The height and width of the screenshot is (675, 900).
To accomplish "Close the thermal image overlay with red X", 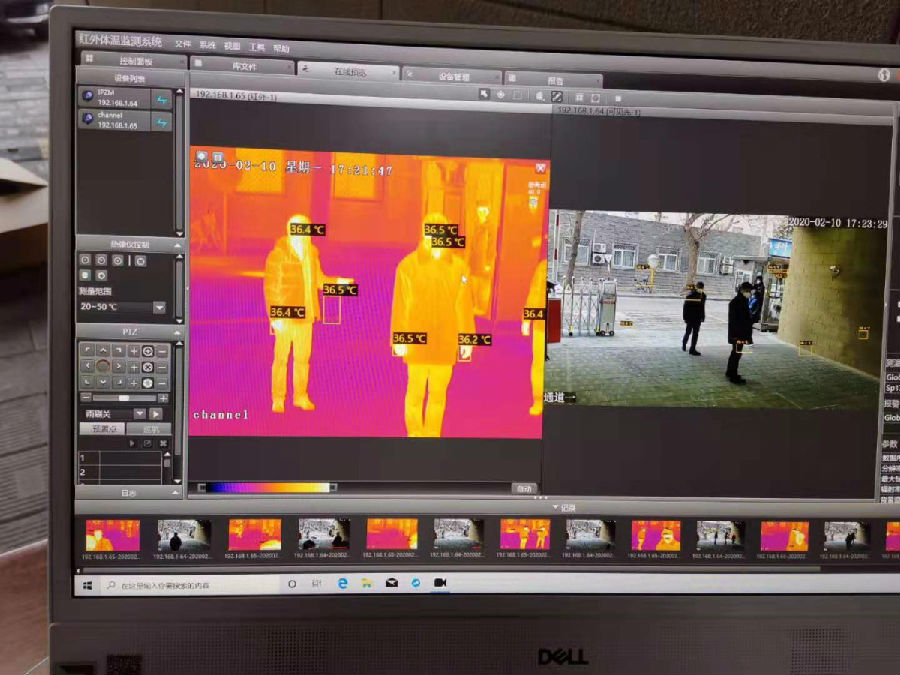I will 540,168.
